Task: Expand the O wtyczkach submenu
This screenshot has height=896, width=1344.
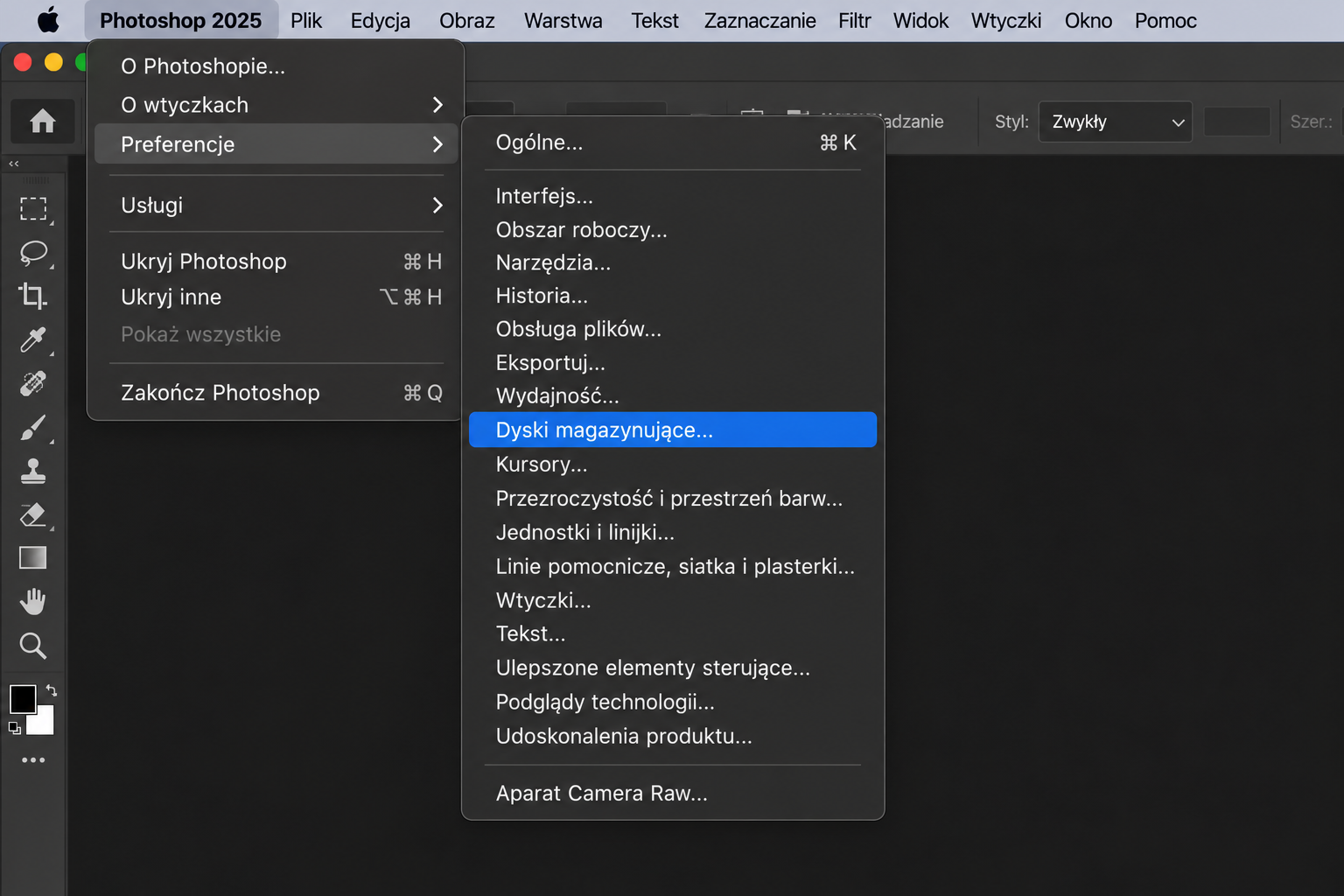Action: coord(276,105)
